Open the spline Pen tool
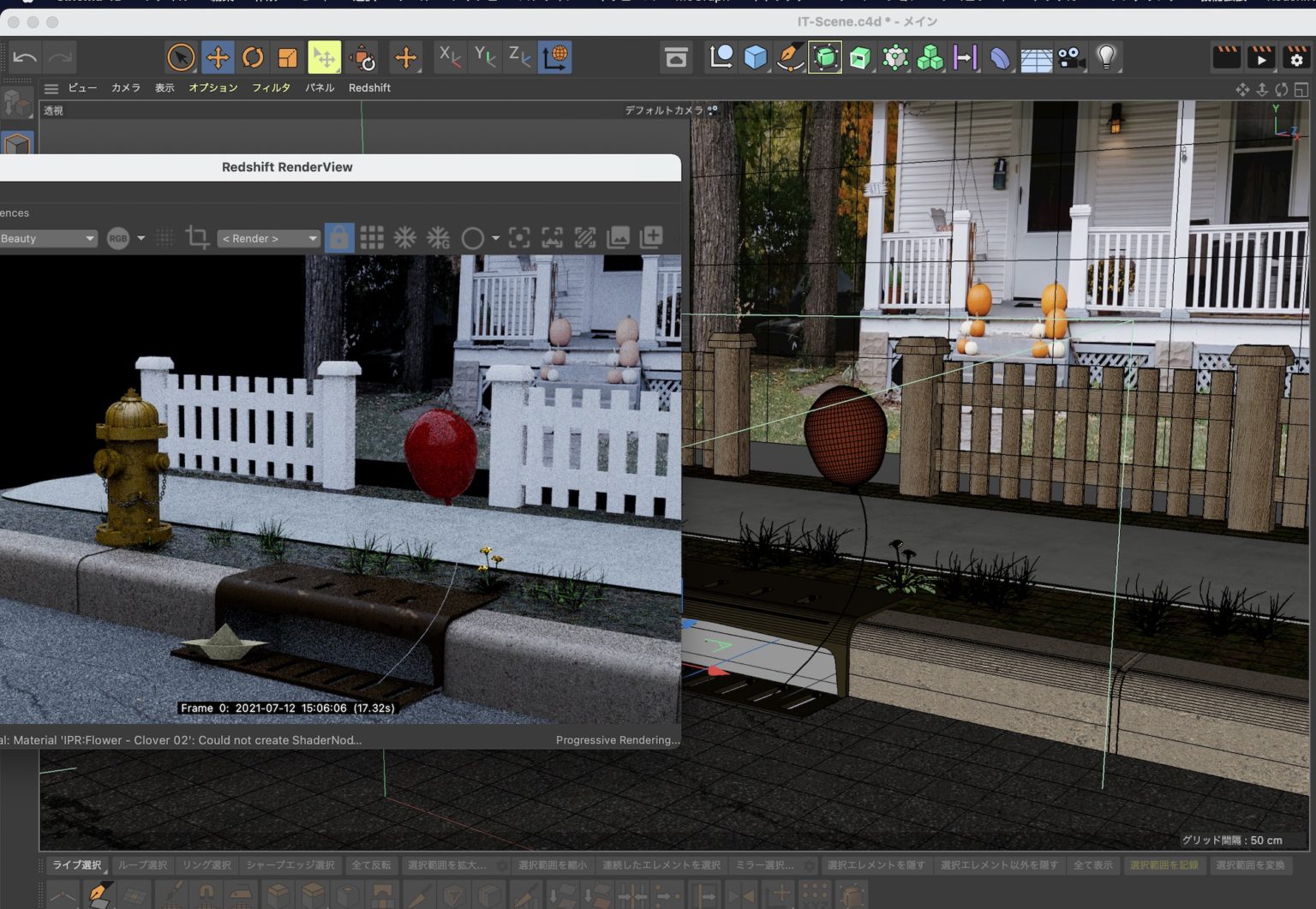Image resolution: width=1316 pixels, height=909 pixels. tap(790, 57)
